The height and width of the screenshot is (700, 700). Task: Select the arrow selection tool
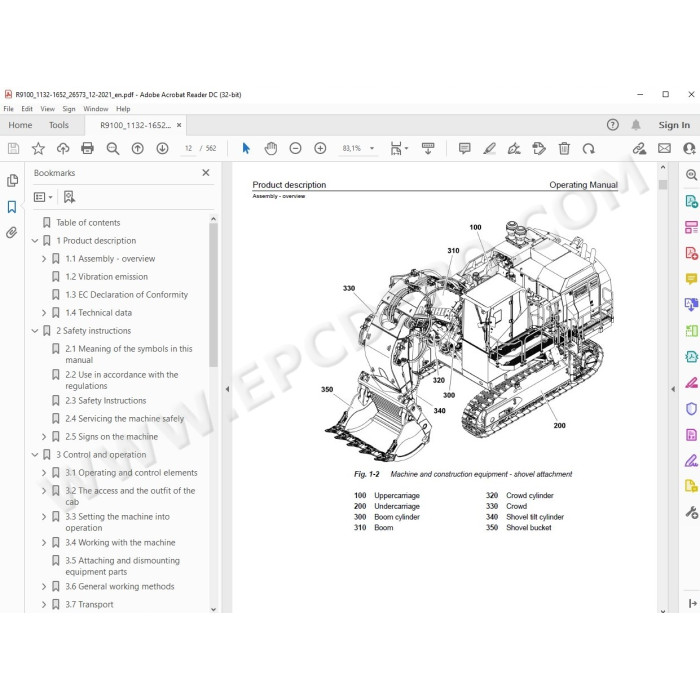point(246,148)
